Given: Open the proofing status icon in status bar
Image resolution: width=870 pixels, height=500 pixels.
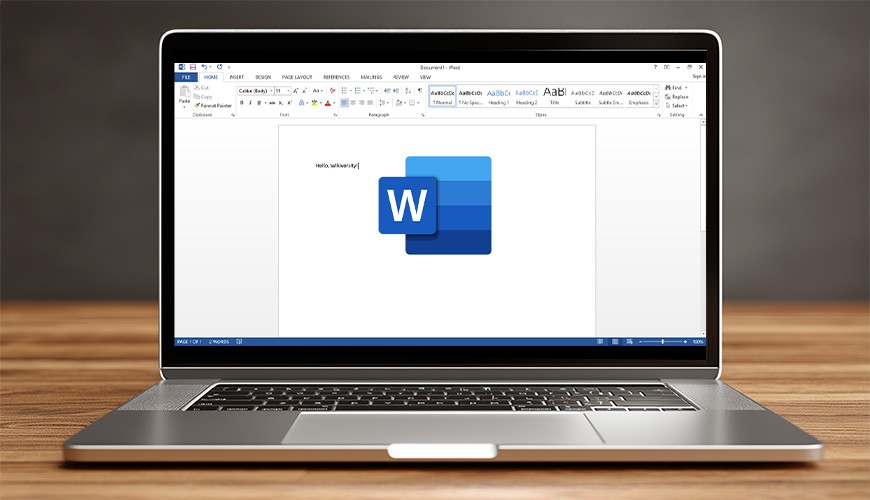Looking at the screenshot, I should click(239, 342).
